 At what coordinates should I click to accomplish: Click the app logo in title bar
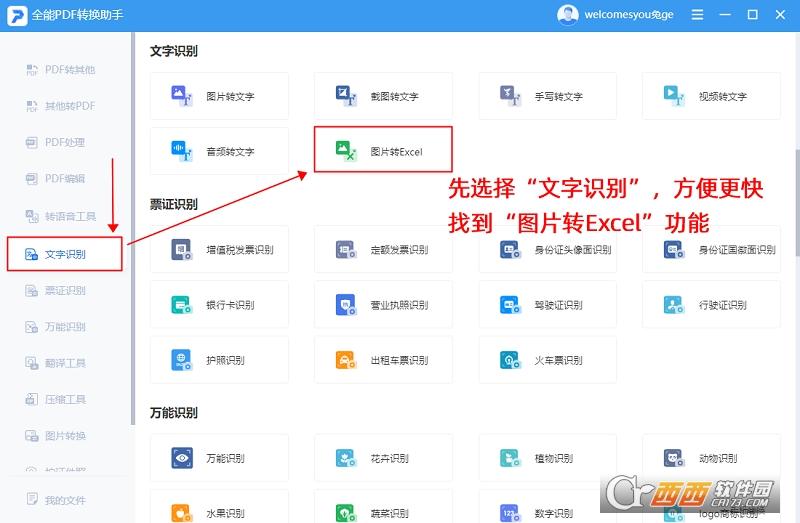[x=17, y=15]
